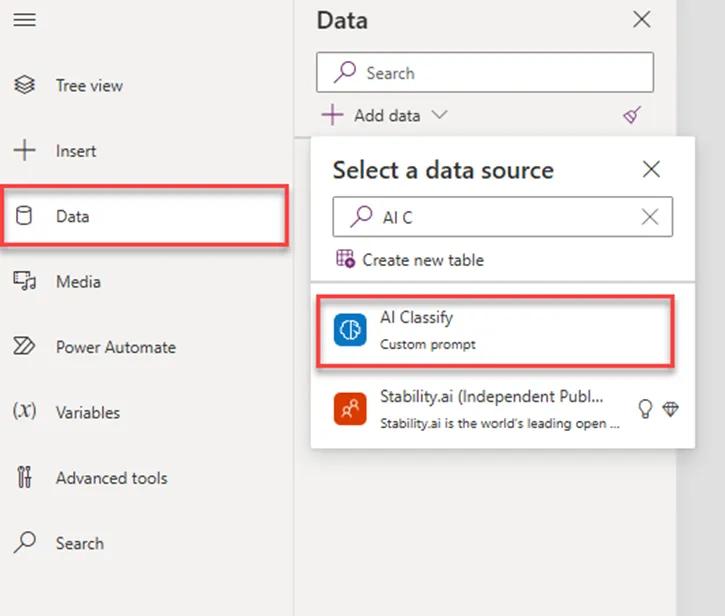Open the hamburger navigation menu
Viewport: 725px width, 616px height.
click(24, 20)
